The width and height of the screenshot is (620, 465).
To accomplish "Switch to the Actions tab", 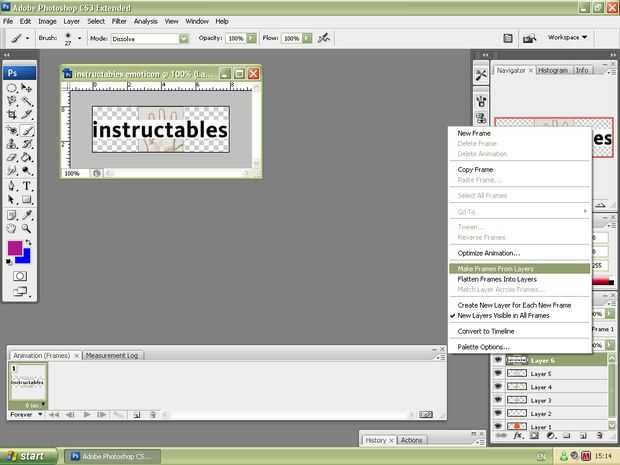I will click(x=411, y=440).
